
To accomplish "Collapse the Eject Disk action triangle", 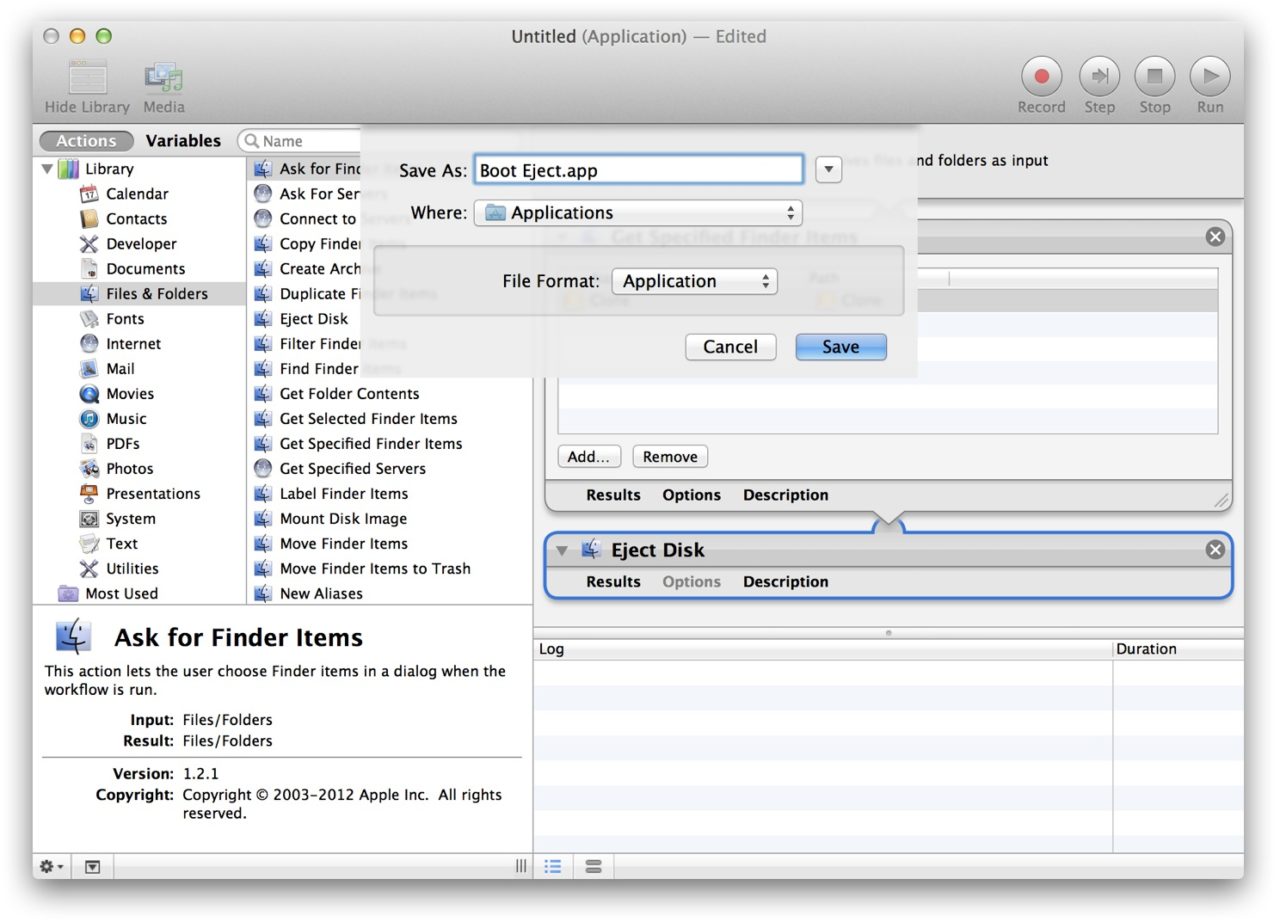I will [562, 550].
